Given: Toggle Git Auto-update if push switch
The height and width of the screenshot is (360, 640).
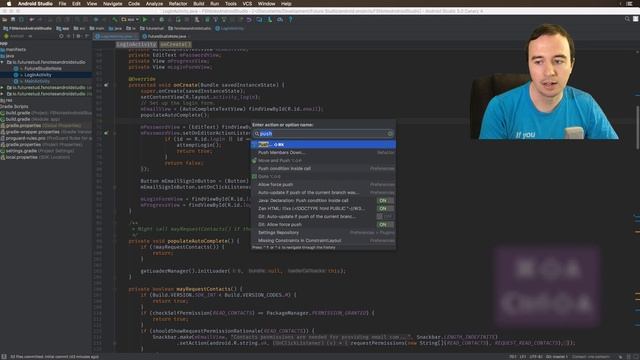Looking at the screenshot, I should [x=385, y=216].
